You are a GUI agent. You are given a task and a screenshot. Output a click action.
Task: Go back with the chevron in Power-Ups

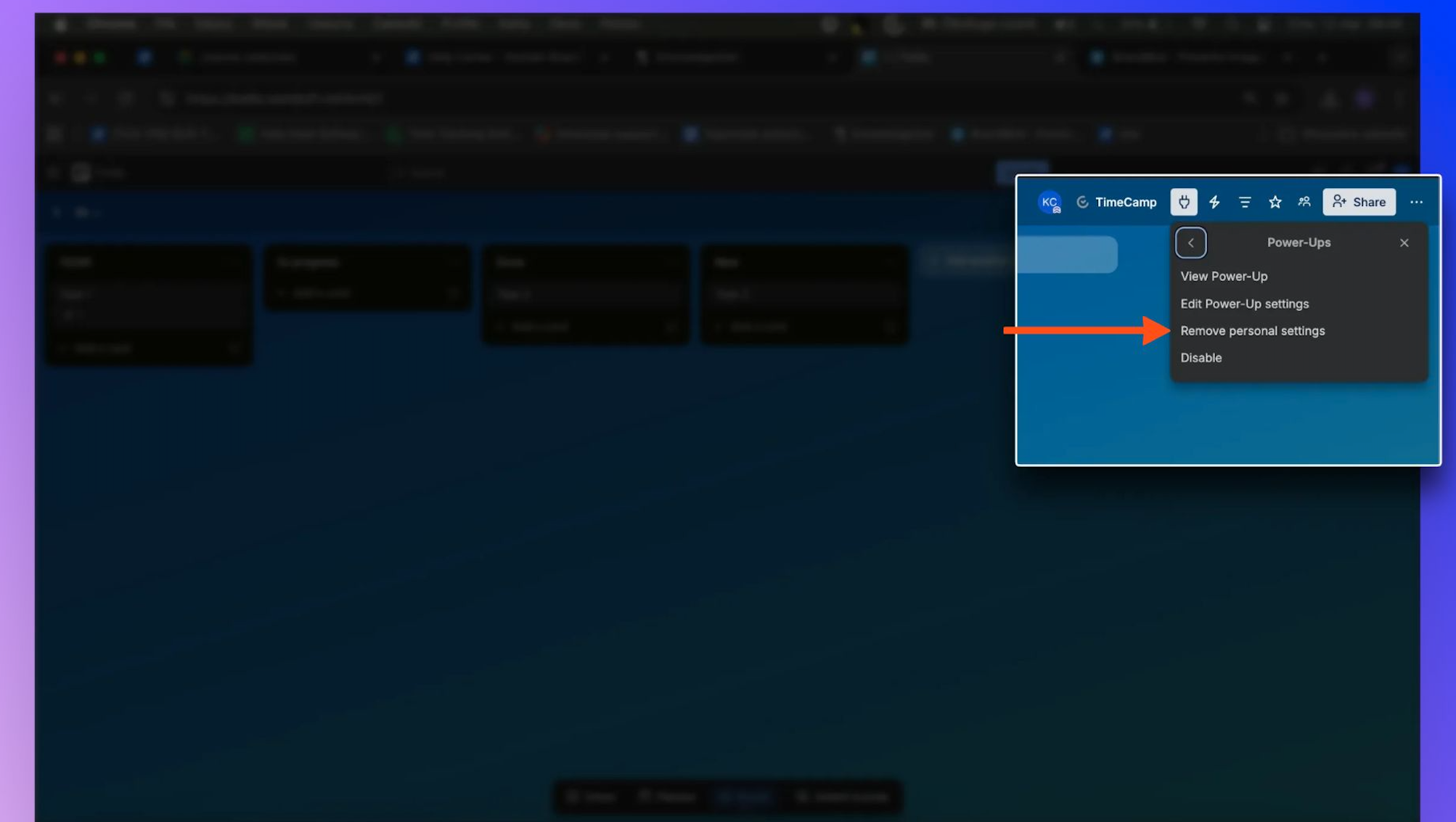1190,243
